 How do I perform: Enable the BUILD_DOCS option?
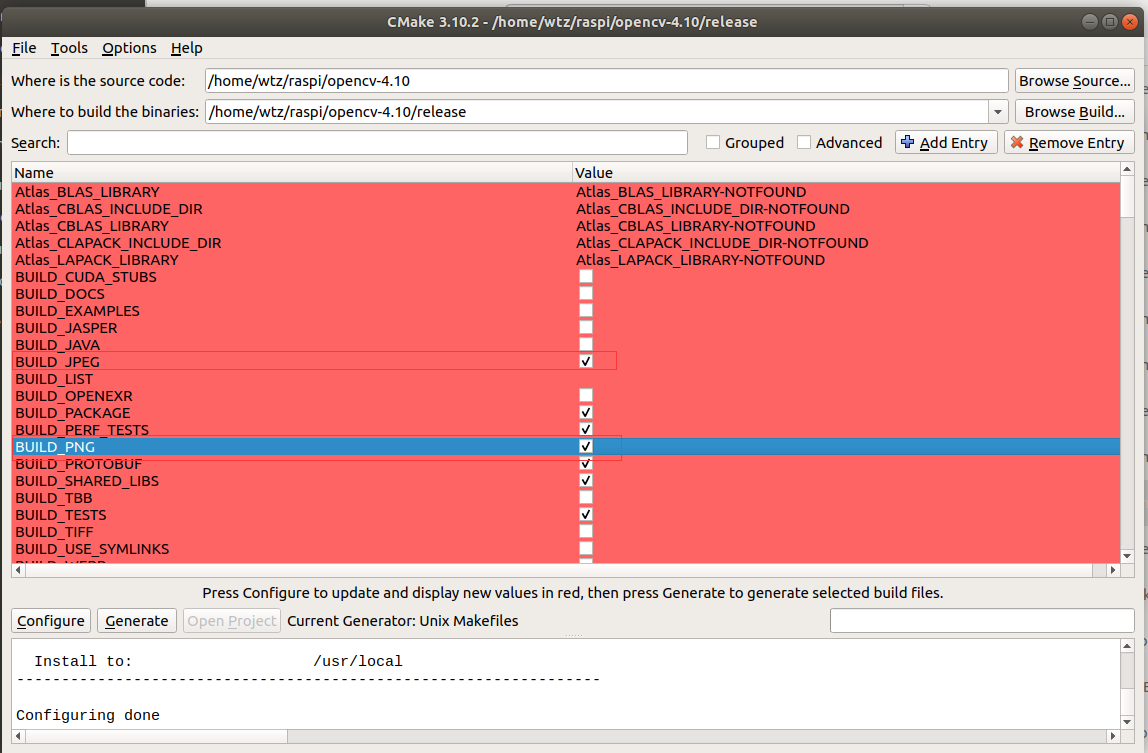585,293
